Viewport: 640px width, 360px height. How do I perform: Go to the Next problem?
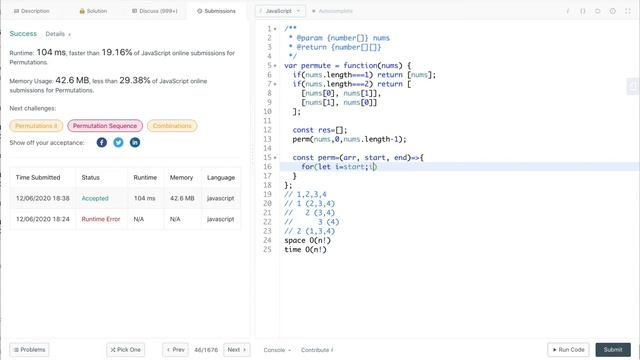[x=237, y=350]
